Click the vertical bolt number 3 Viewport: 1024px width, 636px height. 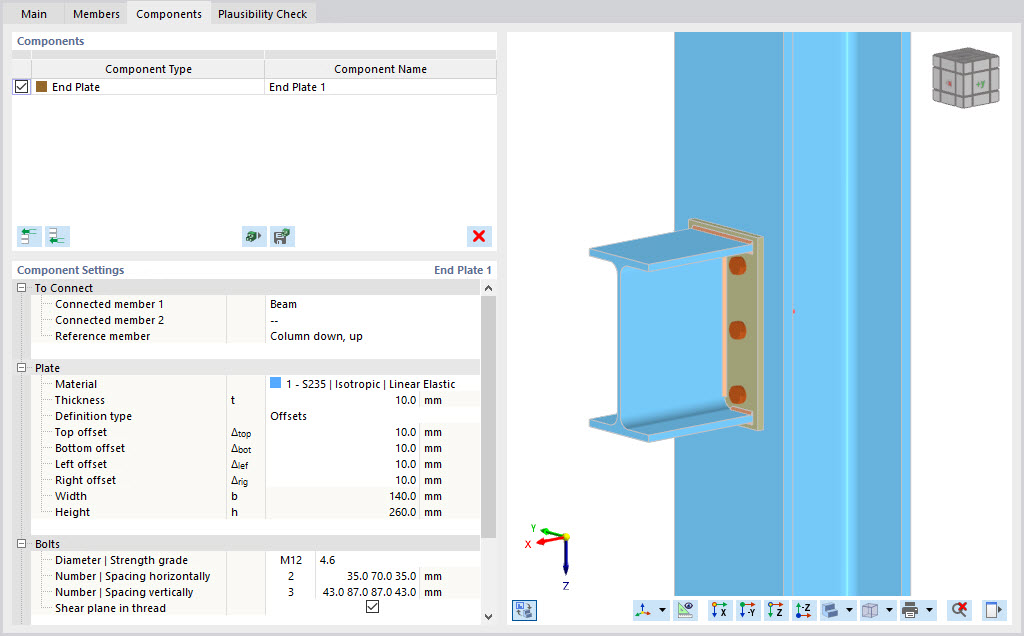click(291, 592)
